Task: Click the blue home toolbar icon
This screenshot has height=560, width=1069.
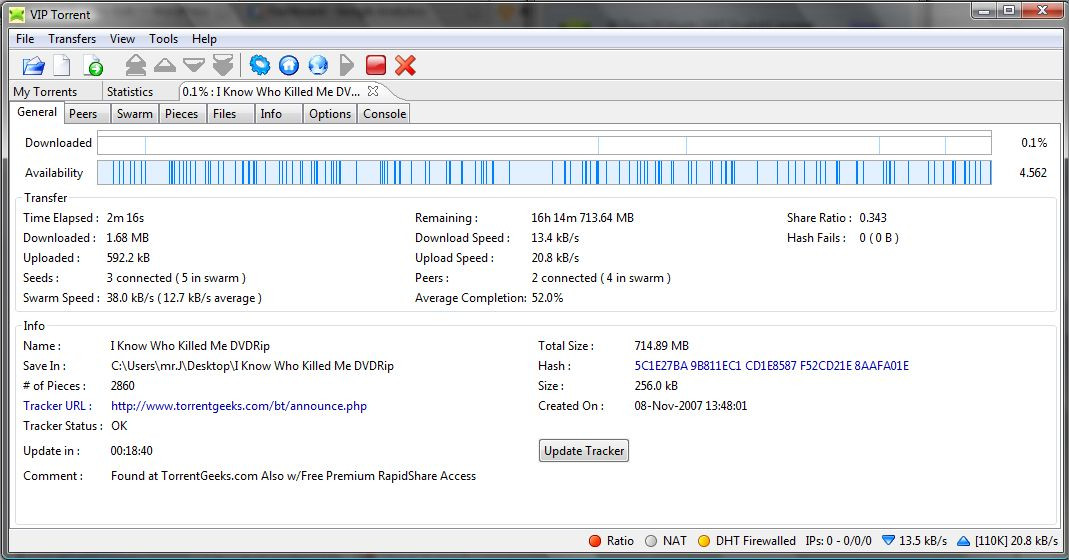Action: 289,65
